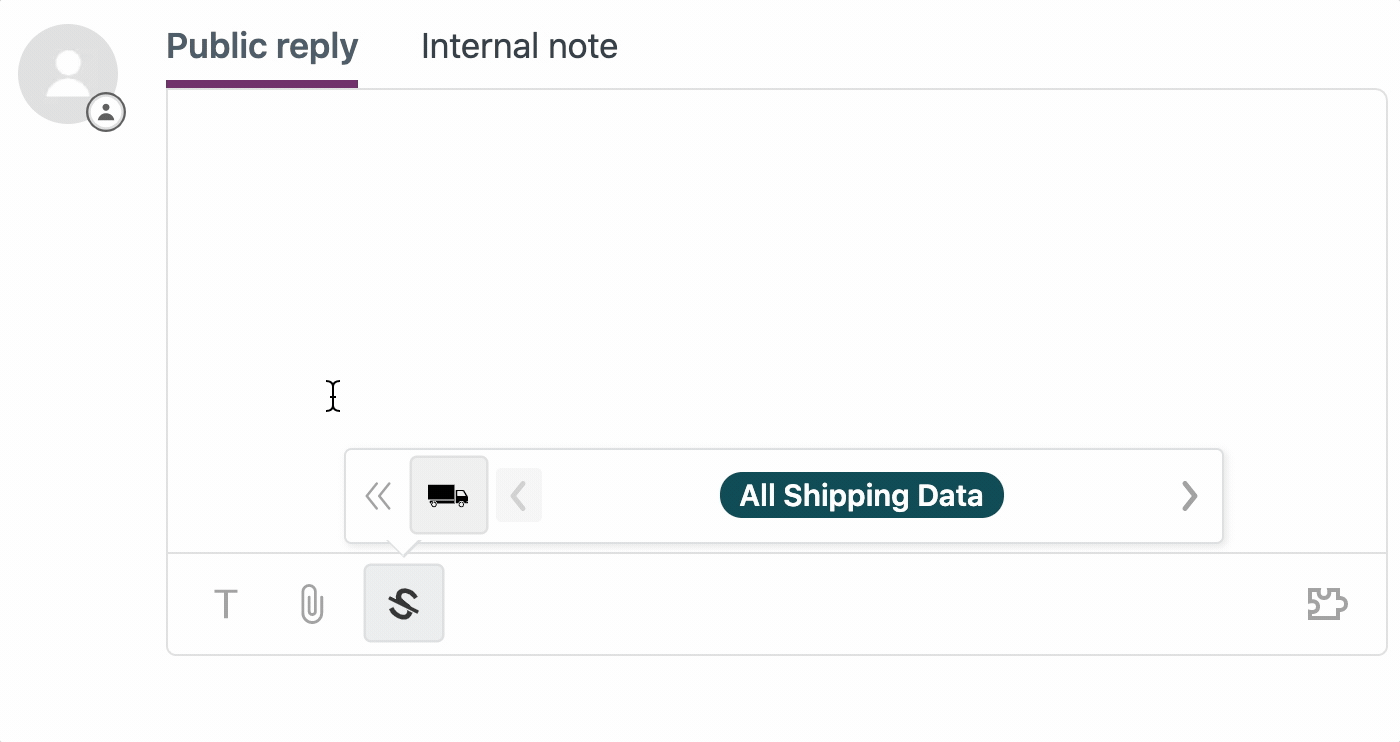The width and height of the screenshot is (1400, 742).
Task: Click the All Shipping Data pill
Action: point(862,495)
